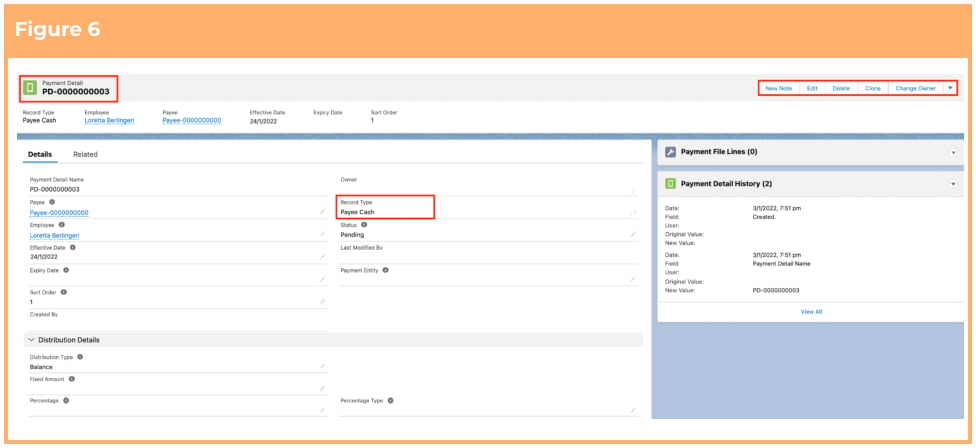Click the Balance distribution type value

pos(41,366)
